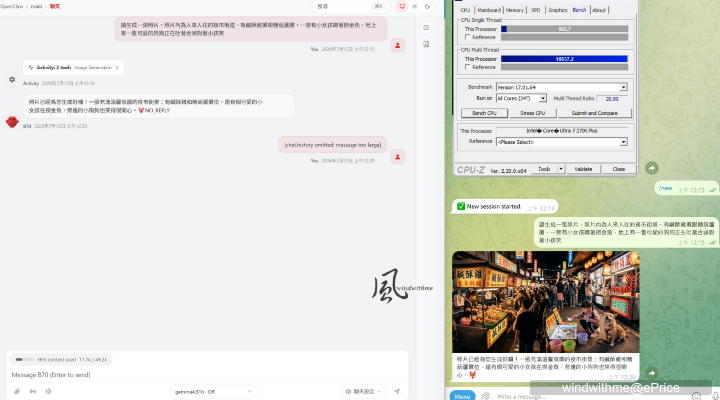Click the Telegram microphone voice message icon

click(714, 396)
